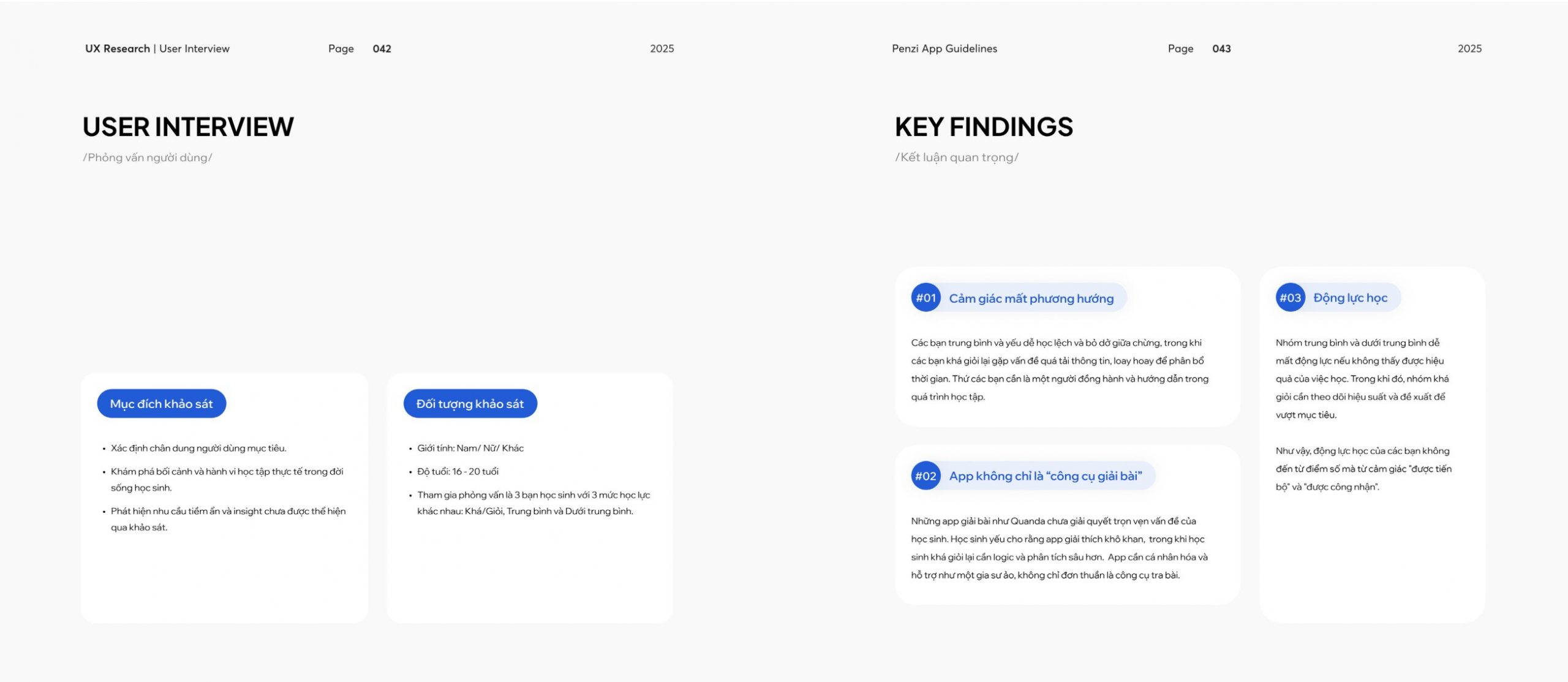Click page number 042
This screenshot has width=1568, height=682.
[382, 48]
